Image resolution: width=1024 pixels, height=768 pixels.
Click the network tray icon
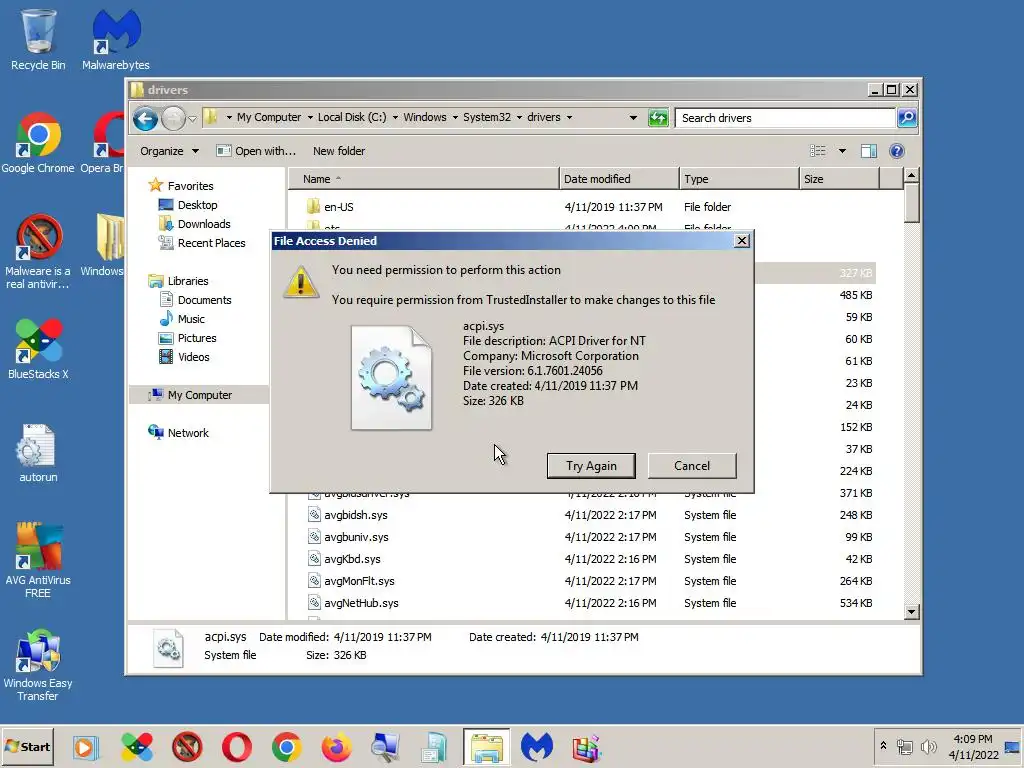coord(904,746)
